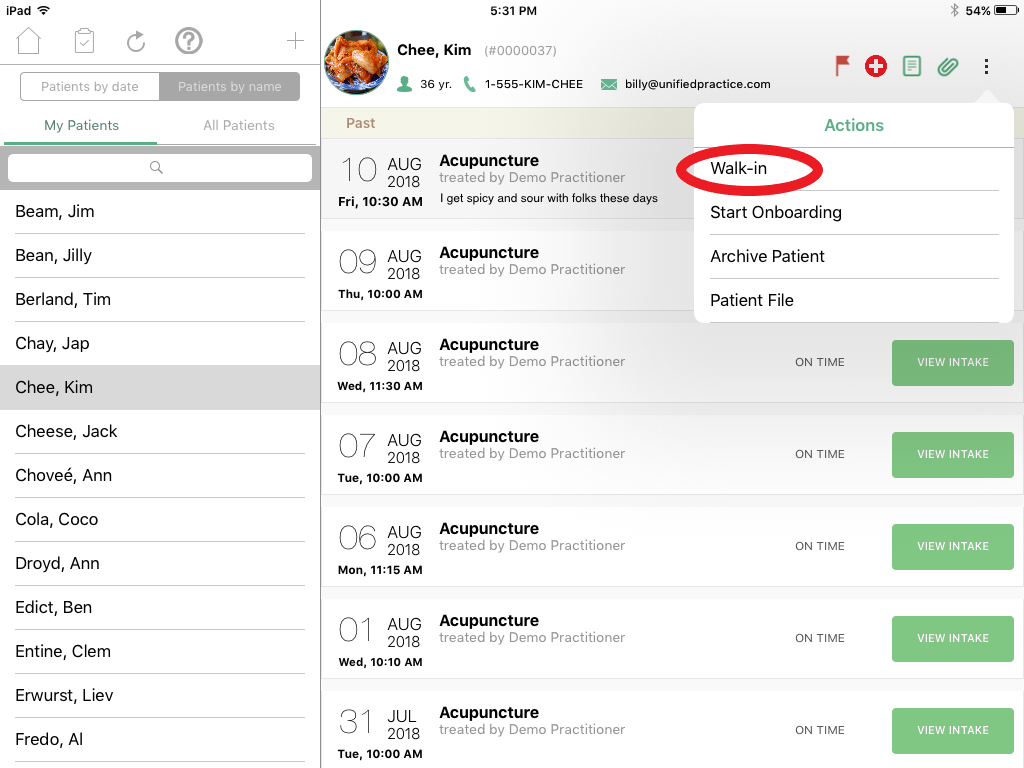
Task: Select Patients by name segment
Action: [229, 87]
